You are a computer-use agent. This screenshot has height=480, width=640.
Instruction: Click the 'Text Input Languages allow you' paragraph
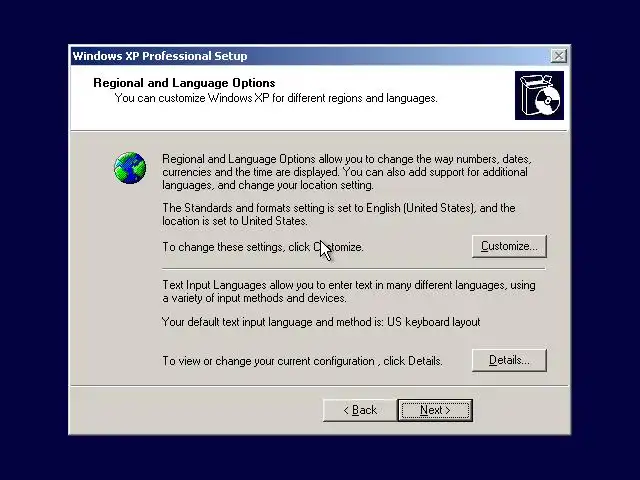point(349,291)
